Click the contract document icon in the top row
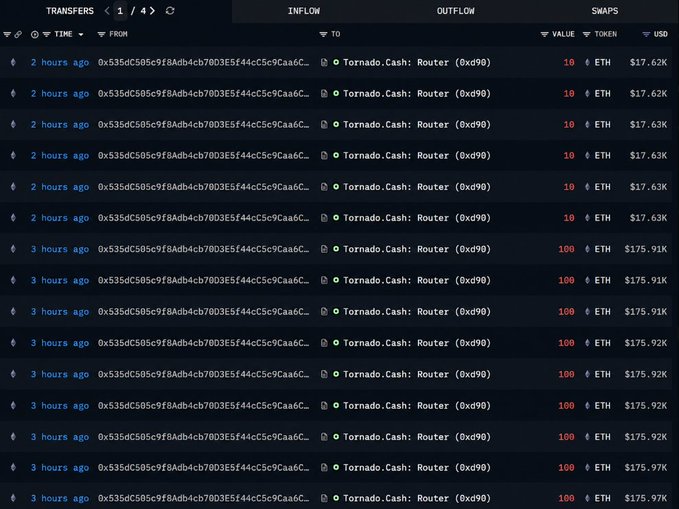679x509 pixels. tap(324, 62)
